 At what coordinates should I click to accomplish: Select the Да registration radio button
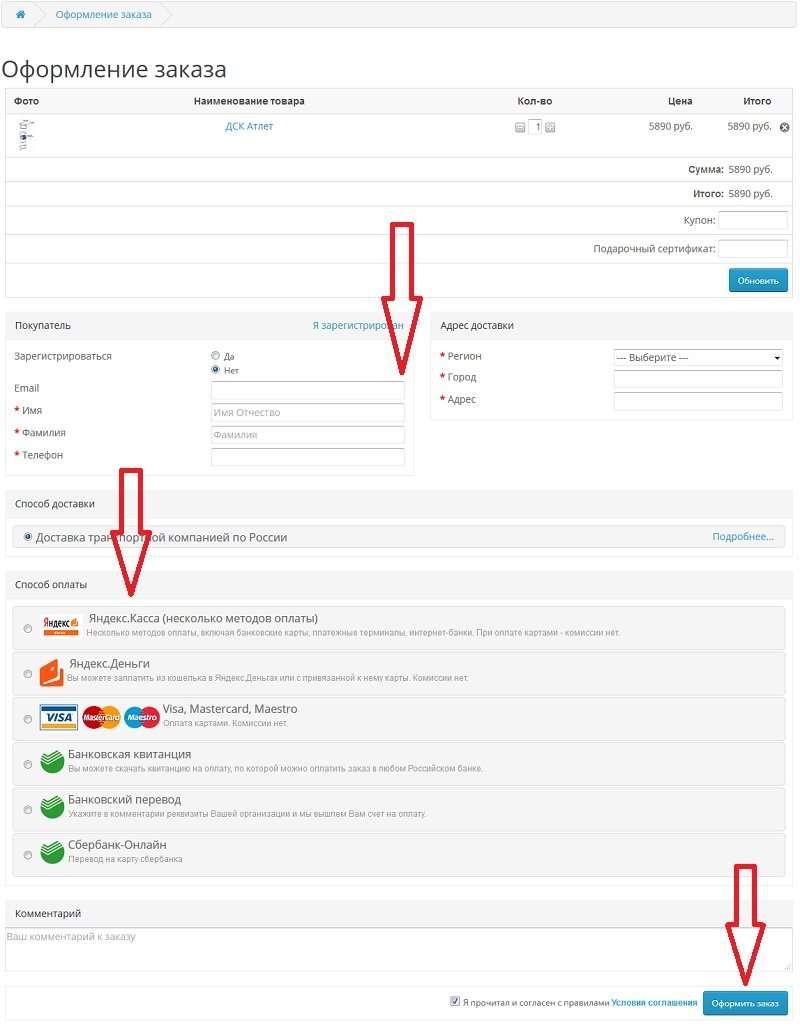tap(215, 355)
